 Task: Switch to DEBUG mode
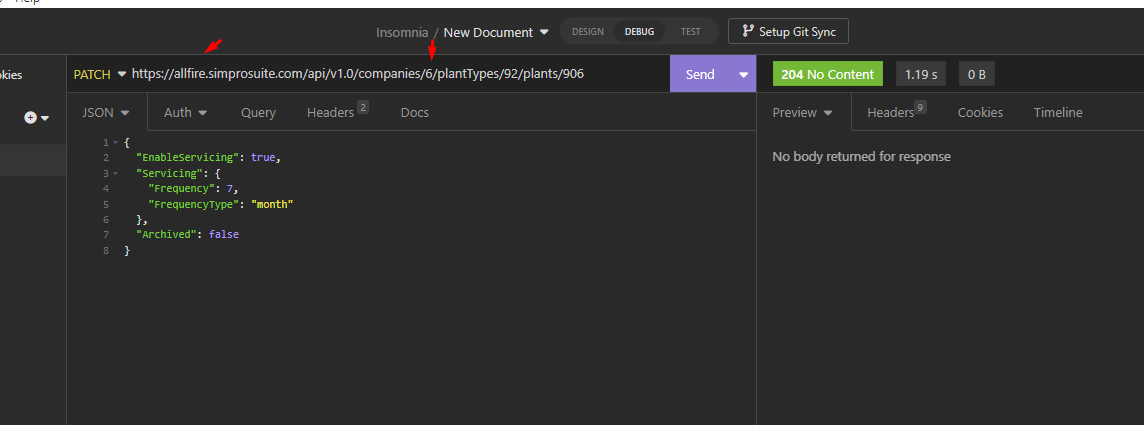click(639, 31)
